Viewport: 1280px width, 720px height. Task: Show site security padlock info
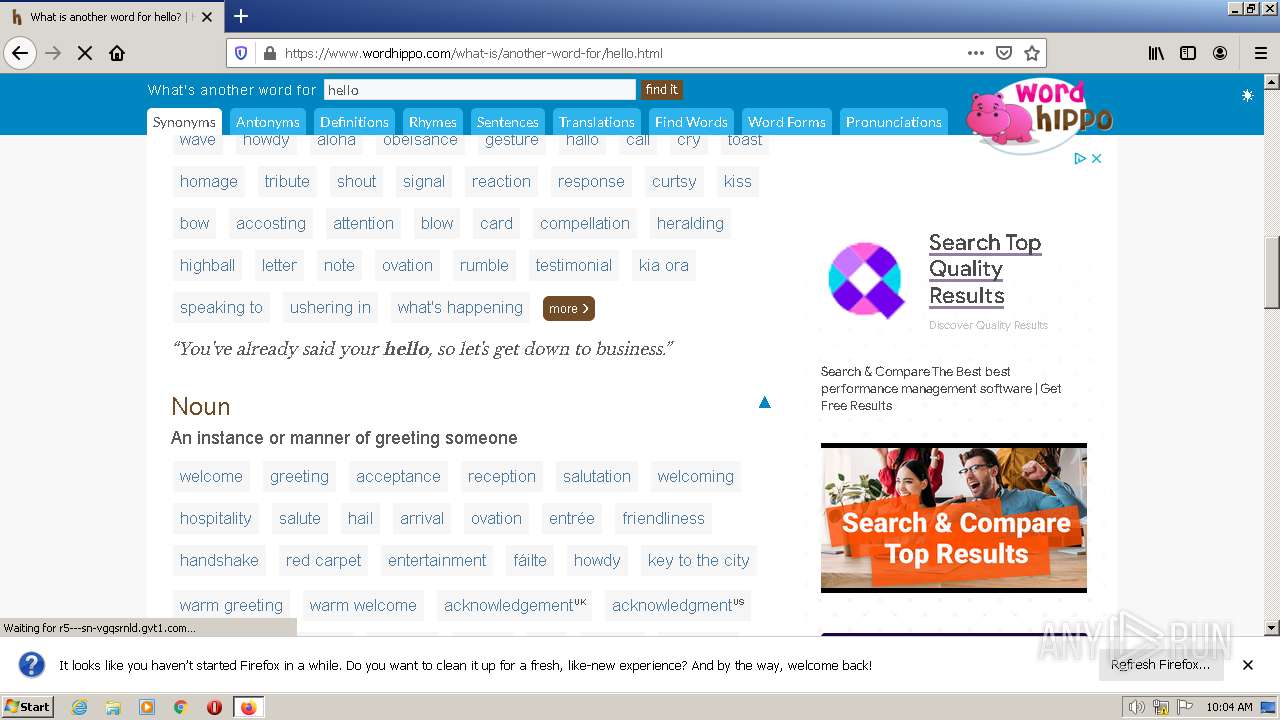pos(269,53)
